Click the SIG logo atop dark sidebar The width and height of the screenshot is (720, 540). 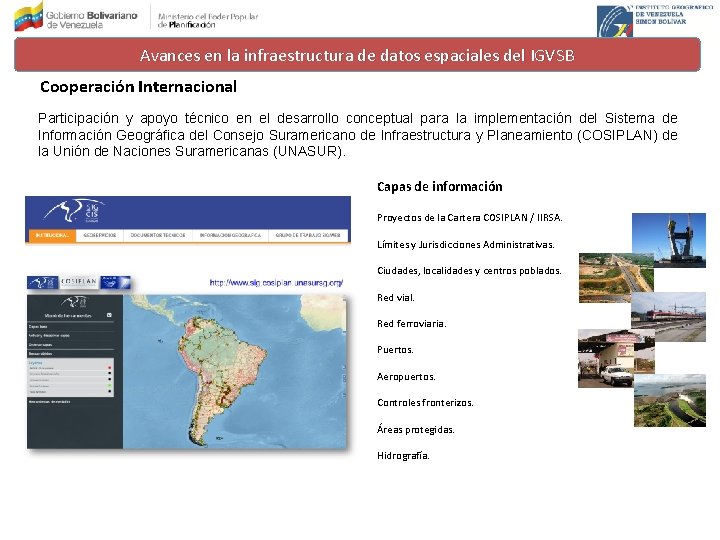click(x=74, y=302)
